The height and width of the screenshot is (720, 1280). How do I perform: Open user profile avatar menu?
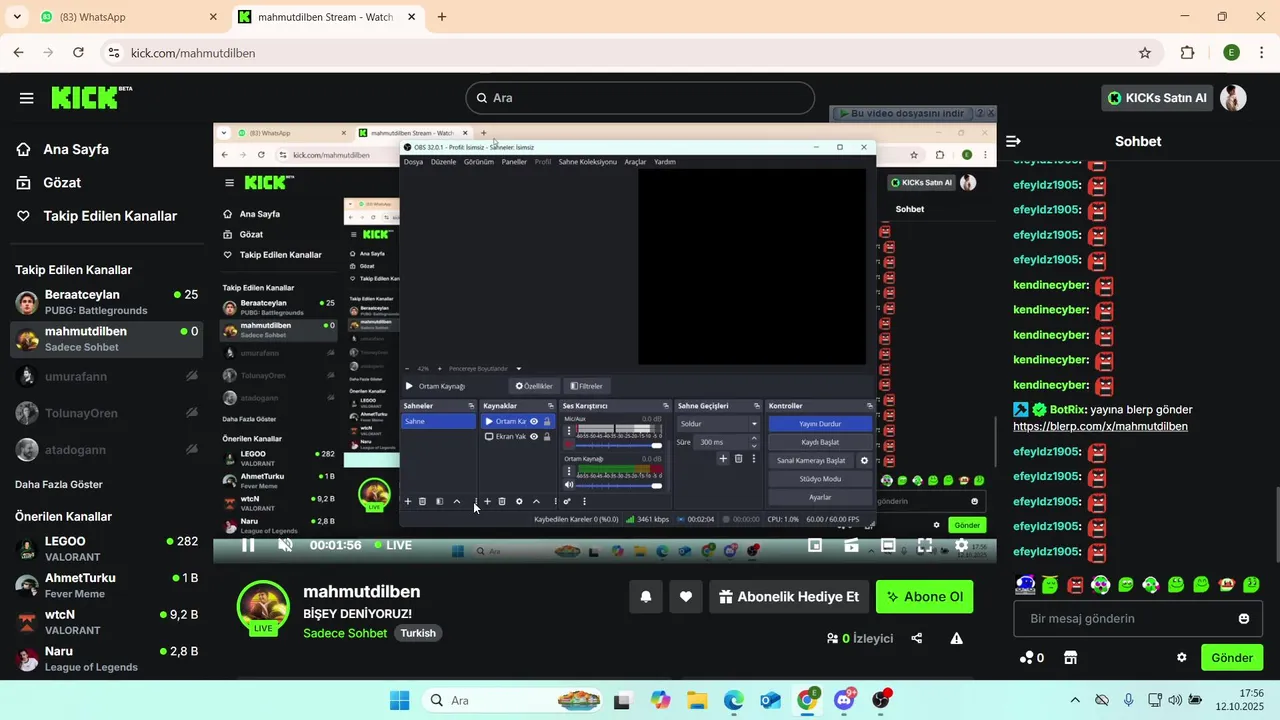point(1233,98)
